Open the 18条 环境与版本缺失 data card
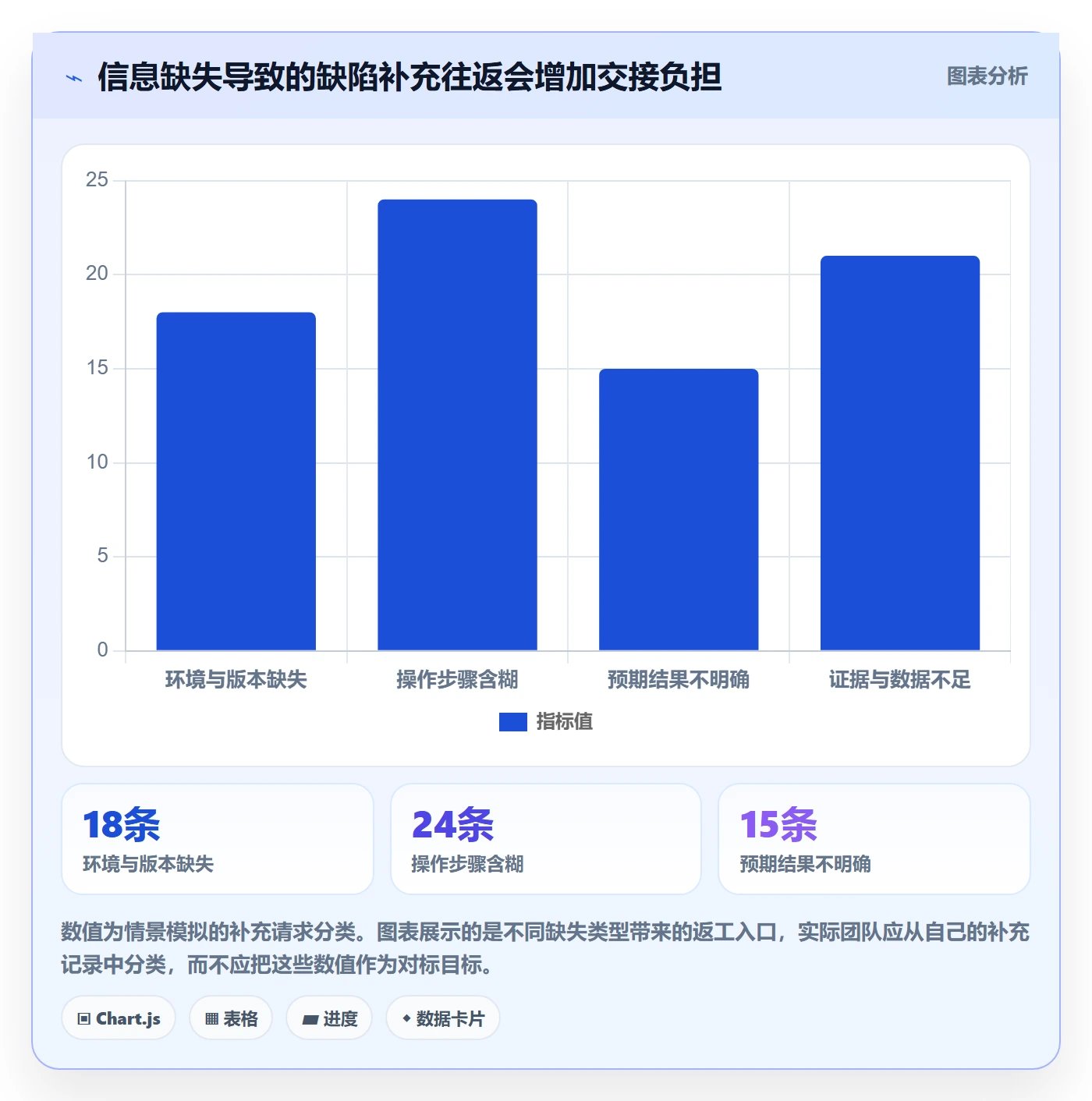1092x1101 pixels. pos(218,839)
